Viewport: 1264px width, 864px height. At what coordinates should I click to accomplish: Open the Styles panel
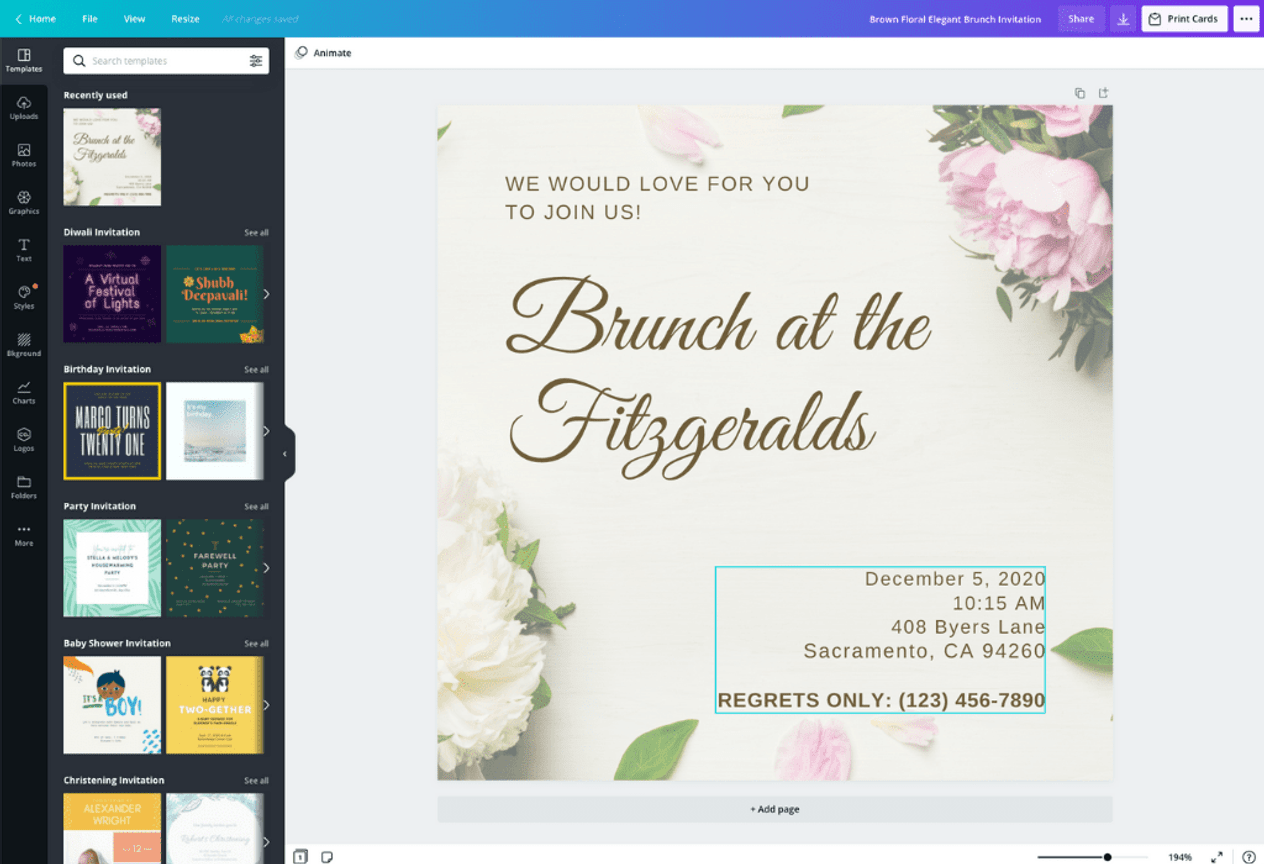click(24, 297)
